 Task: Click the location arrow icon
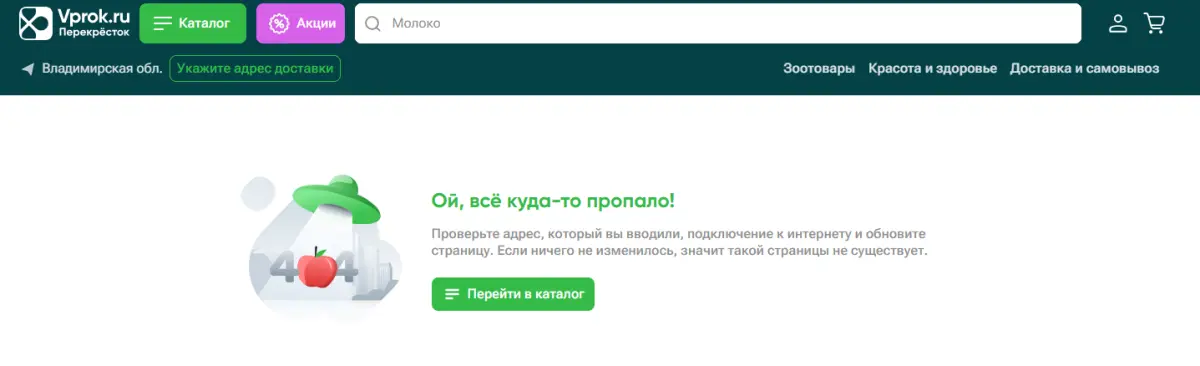click(27, 69)
